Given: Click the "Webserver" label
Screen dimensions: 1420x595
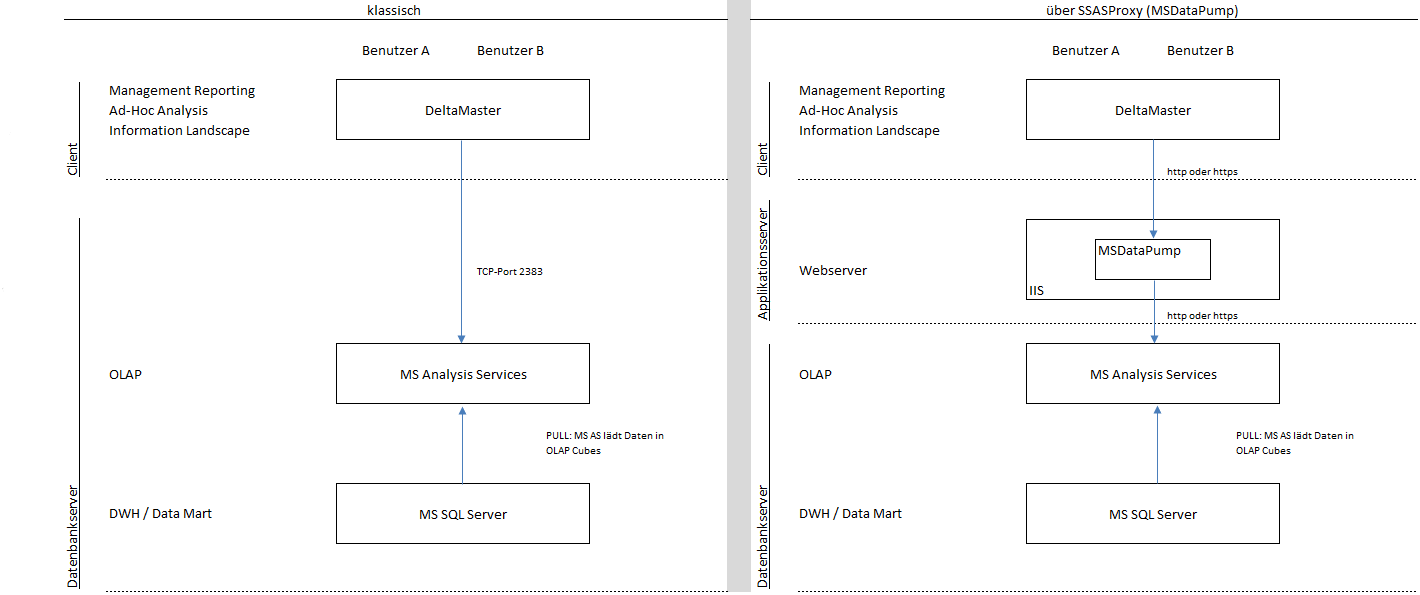Looking at the screenshot, I should pos(833,271).
